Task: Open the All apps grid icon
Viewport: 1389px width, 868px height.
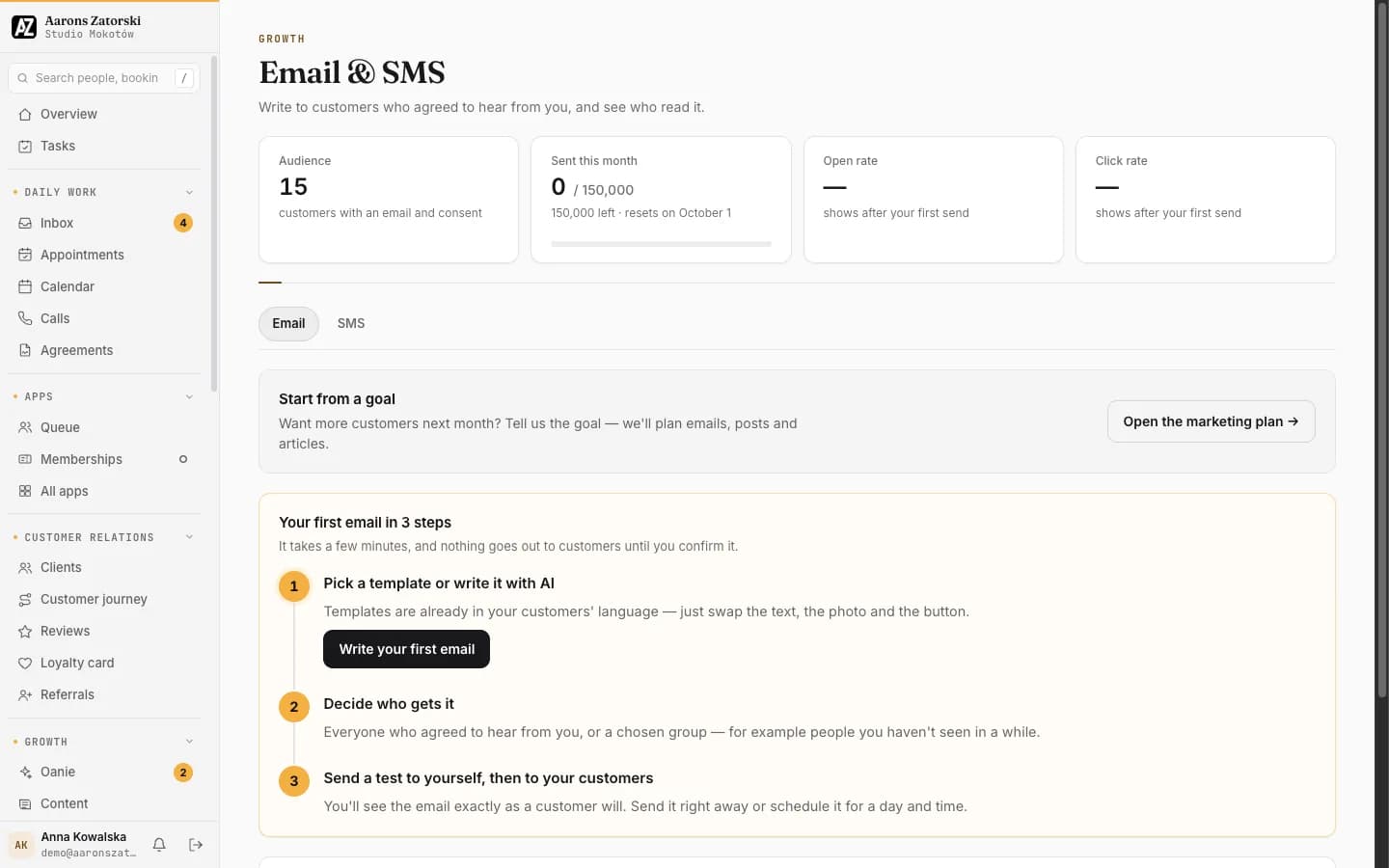Action: (x=25, y=491)
